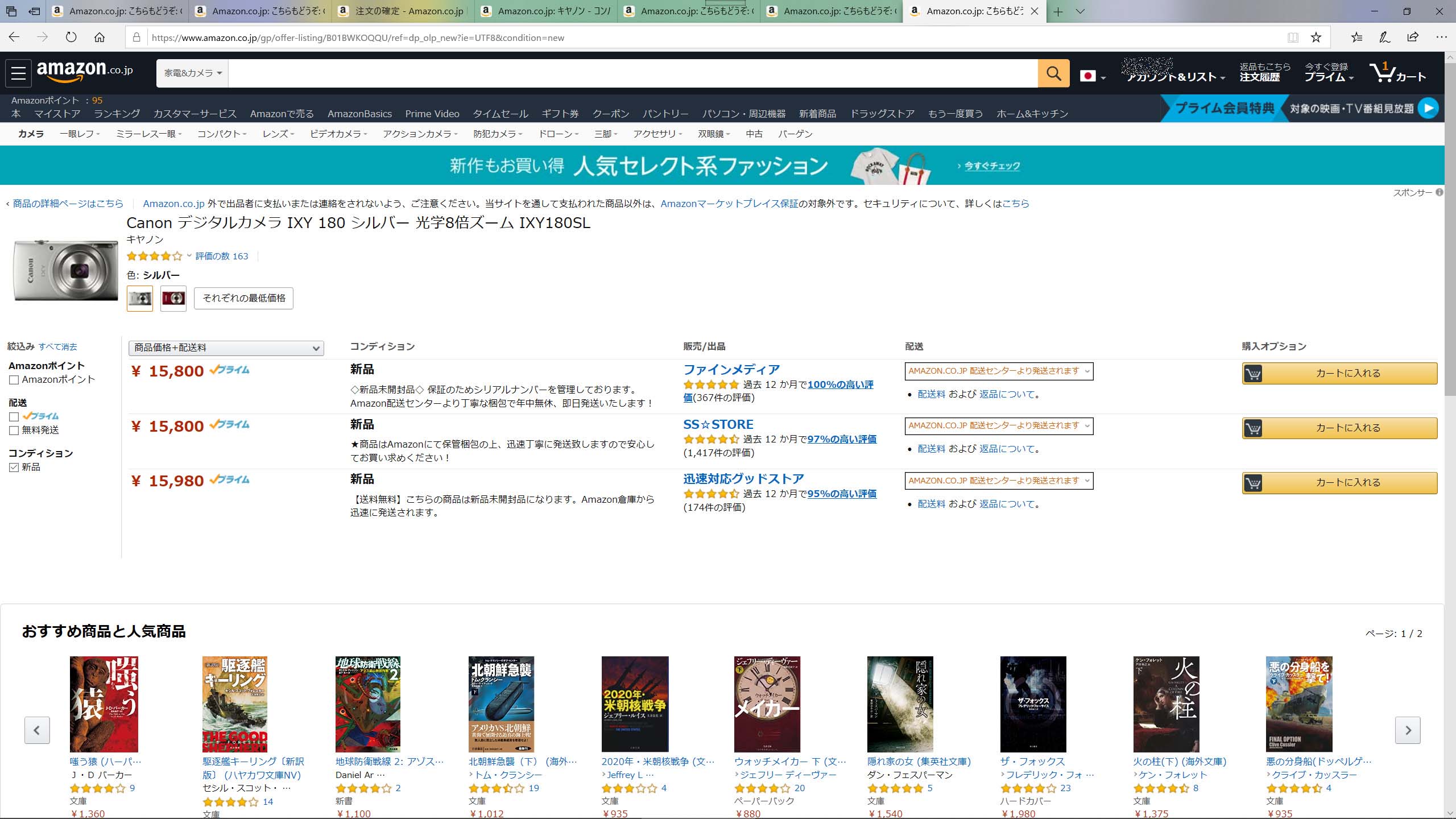Go to browser home page icon
Image resolution: width=1456 pixels, height=819 pixels.
(100, 38)
